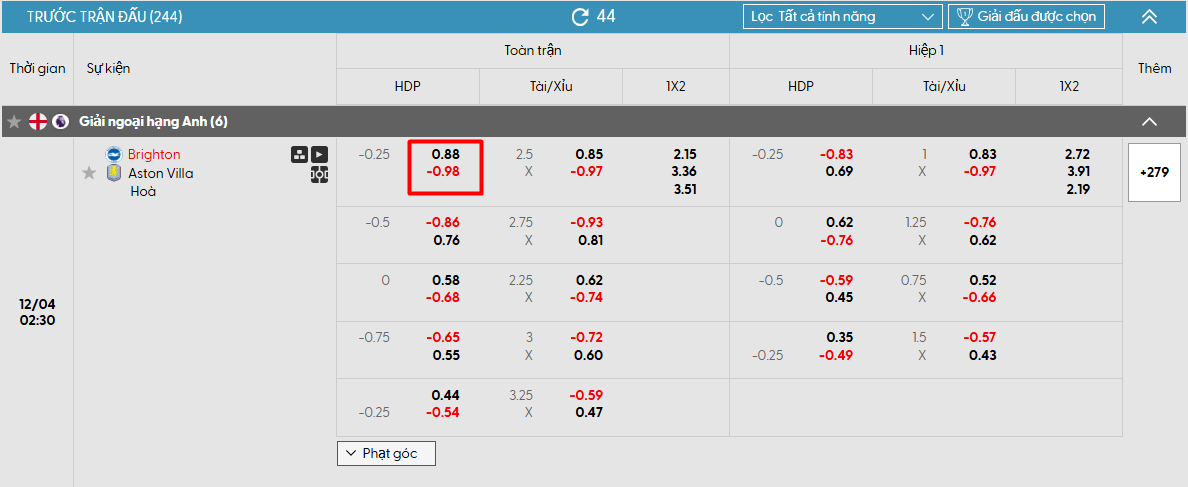Open match statistics standings icon

pos(299,154)
